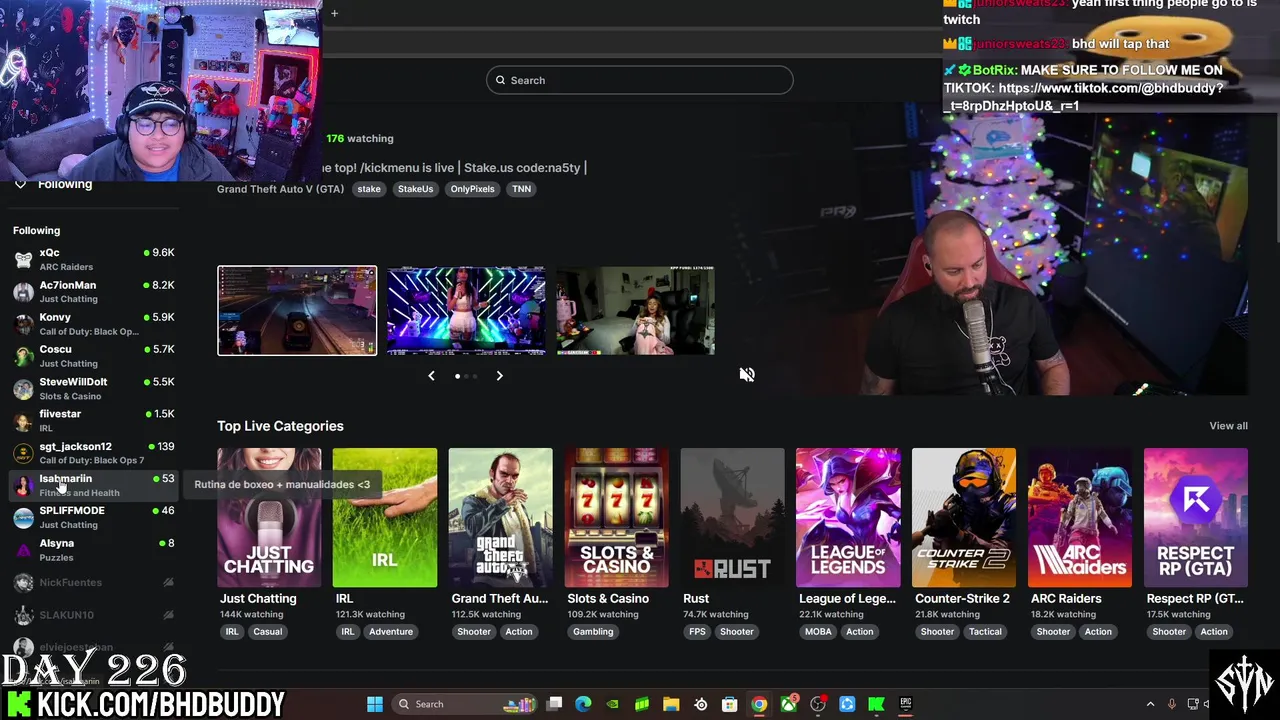Click the microphone tray icon
Screen dimensions: 1280x720
(1171, 704)
